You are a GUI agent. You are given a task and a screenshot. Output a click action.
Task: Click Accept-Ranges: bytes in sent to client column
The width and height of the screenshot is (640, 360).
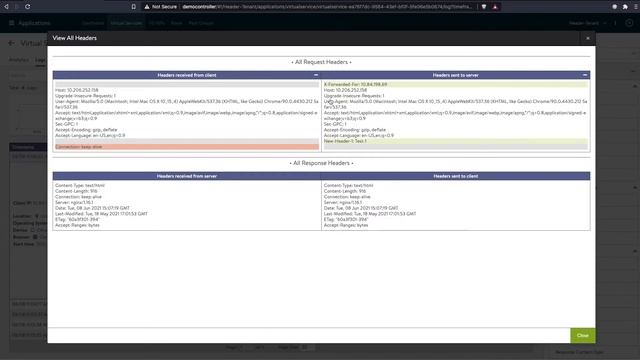pyautogui.click(x=346, y=225)
